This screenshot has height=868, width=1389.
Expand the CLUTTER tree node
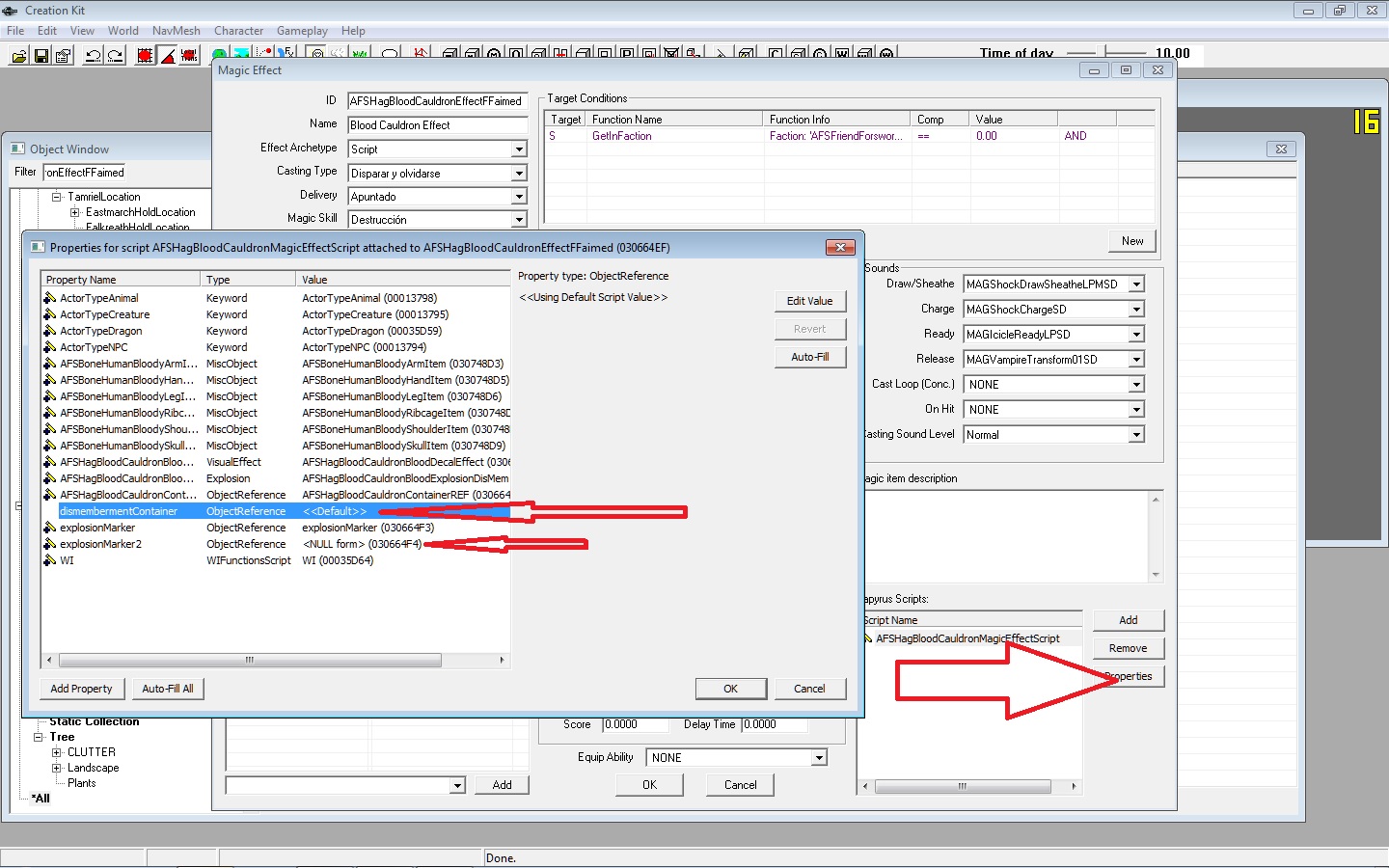(57, 752)
